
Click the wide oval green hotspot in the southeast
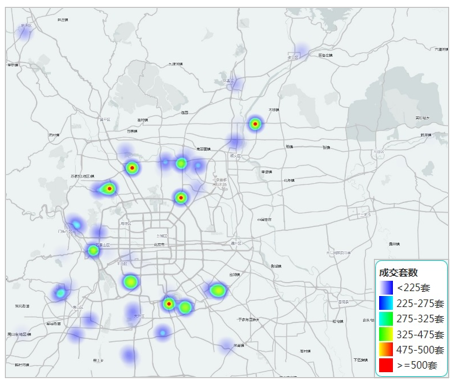point(217,290)
